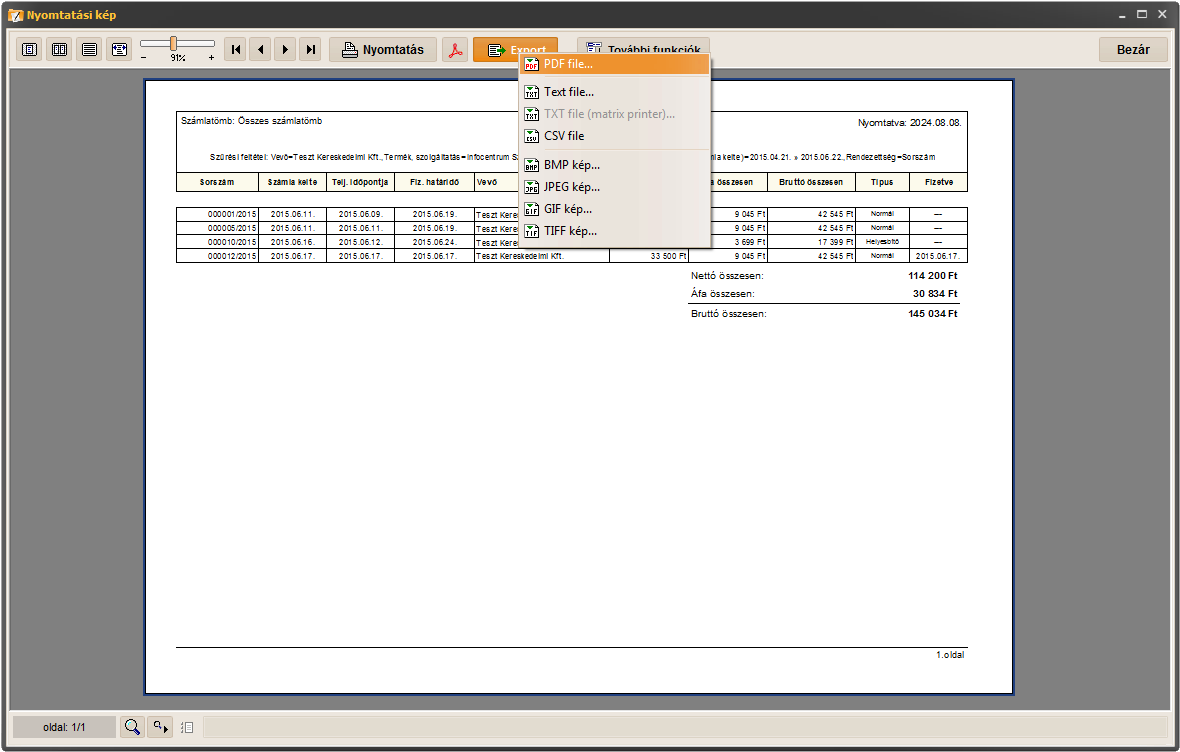The height and width of the screenshot is (752, 1180).
Task: Click the empty status bar field
Action: 685,727
